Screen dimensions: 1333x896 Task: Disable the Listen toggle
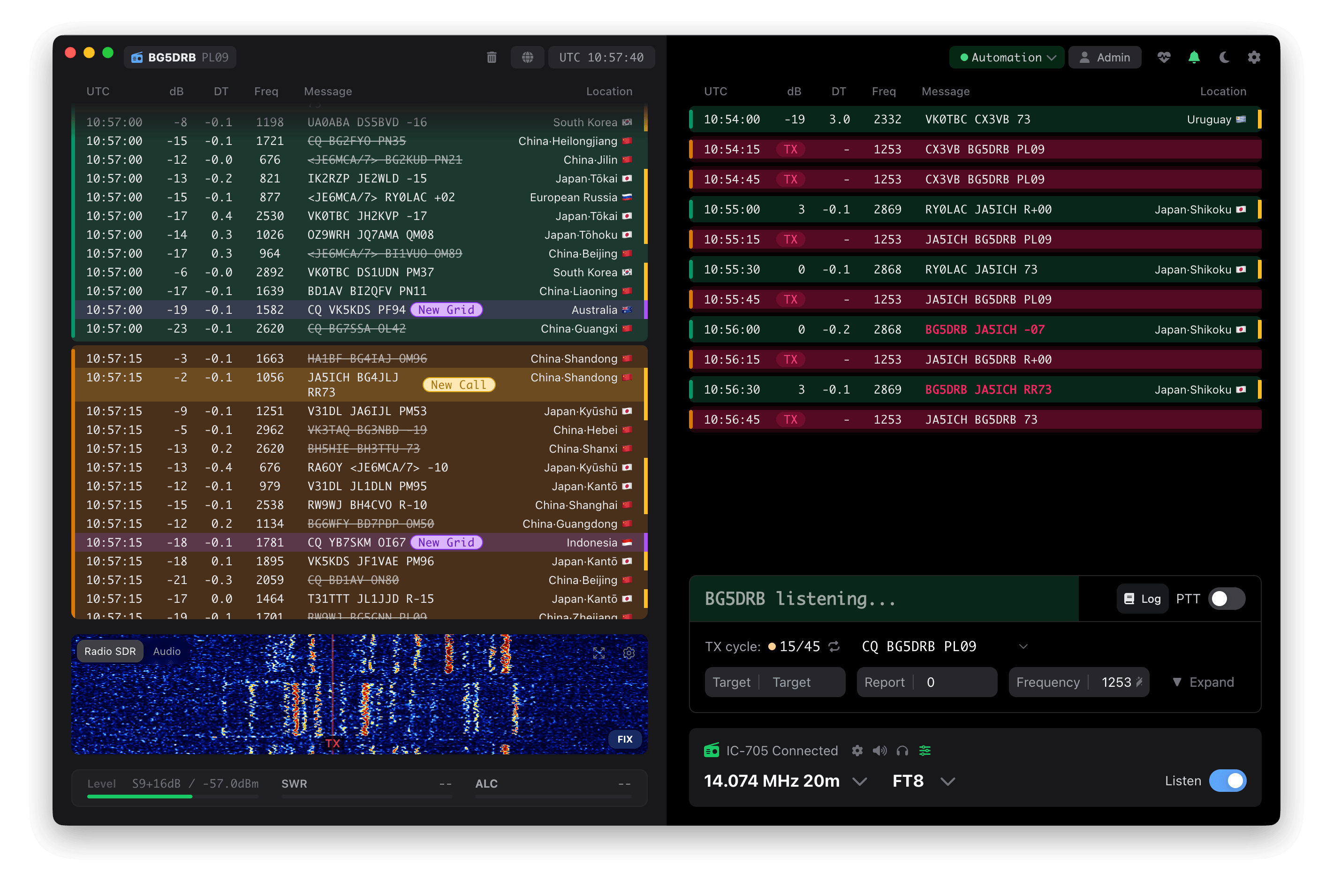coord(1228,781)
